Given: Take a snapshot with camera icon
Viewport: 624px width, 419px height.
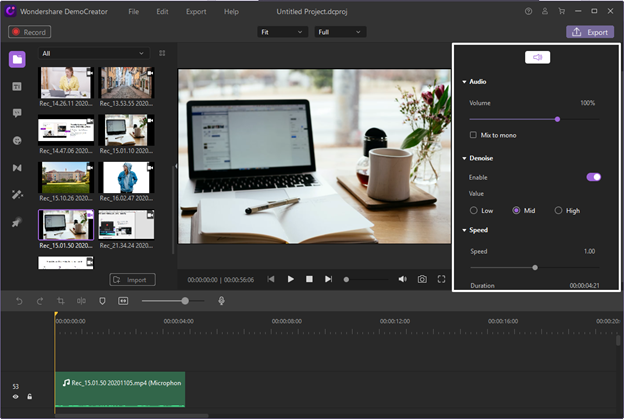Looking at the screenshot, I should [x=422, y=279].
